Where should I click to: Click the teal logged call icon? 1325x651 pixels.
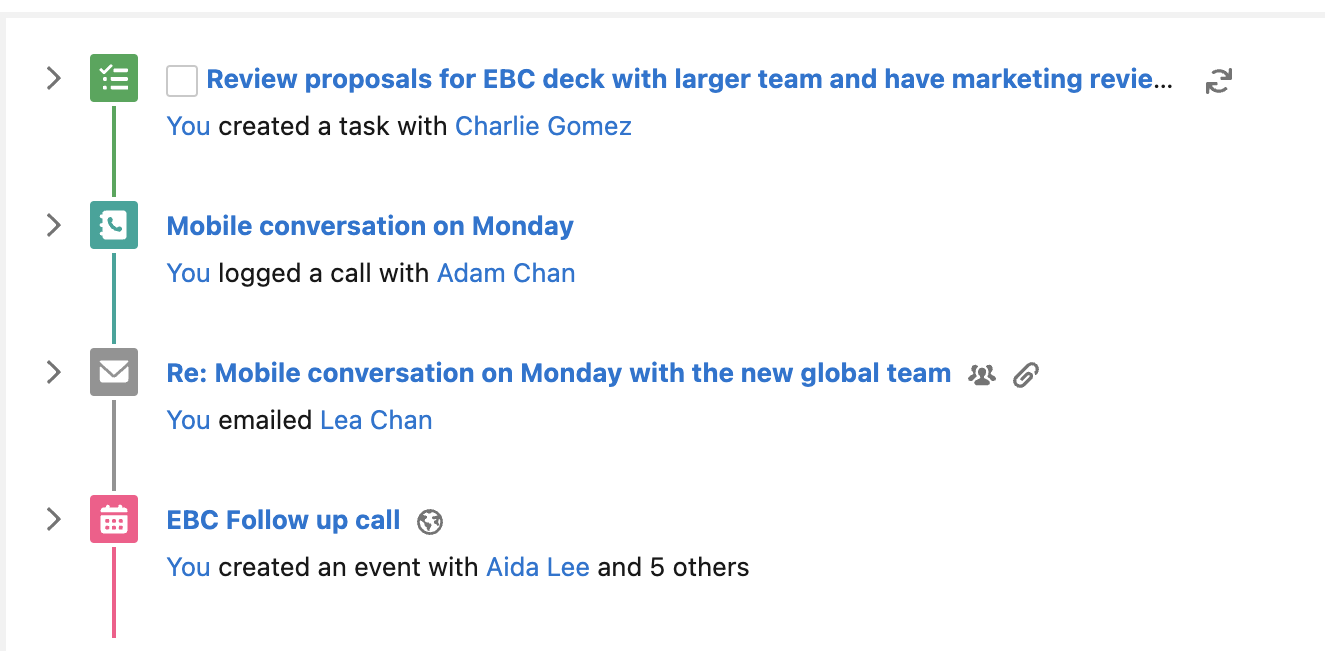tap(114, 226)
